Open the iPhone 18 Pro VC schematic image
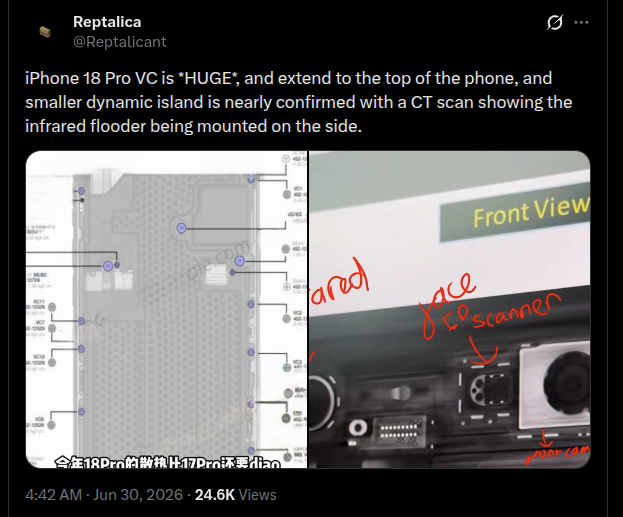Screen dimensions: 623x517 [x=166, y=309]
